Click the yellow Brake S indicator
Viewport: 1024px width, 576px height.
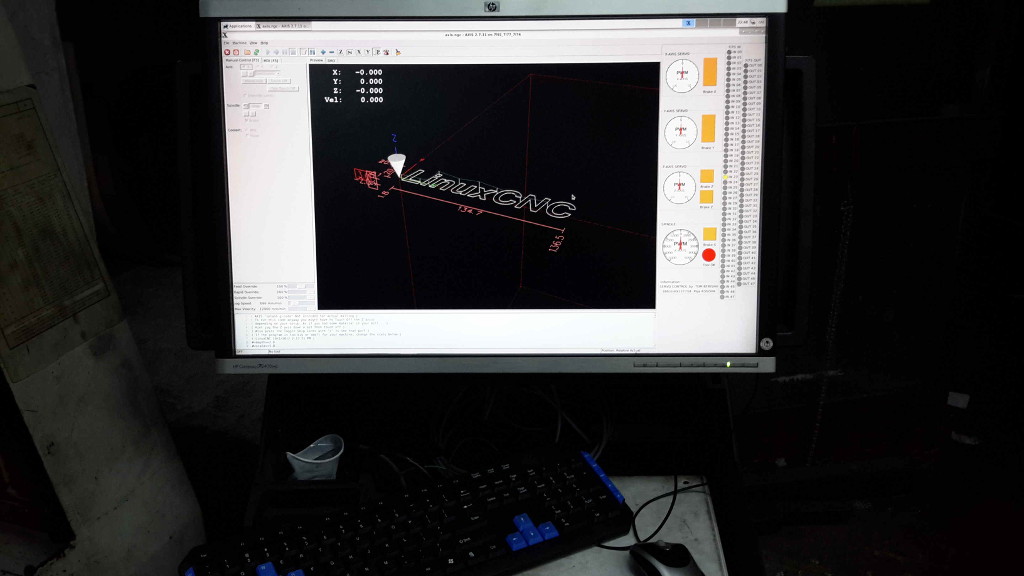coord(709,234)
